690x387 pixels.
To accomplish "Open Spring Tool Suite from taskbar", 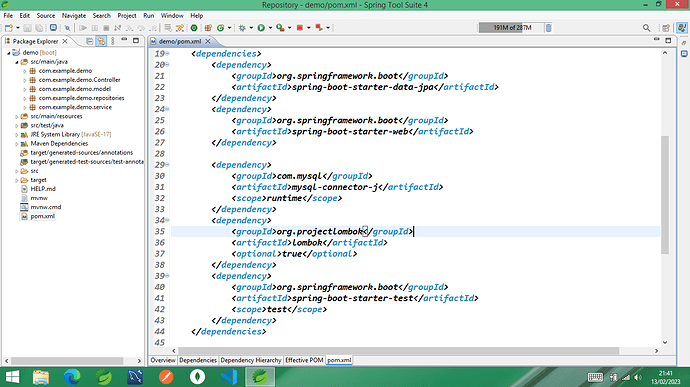I will (x=260, y=377).
